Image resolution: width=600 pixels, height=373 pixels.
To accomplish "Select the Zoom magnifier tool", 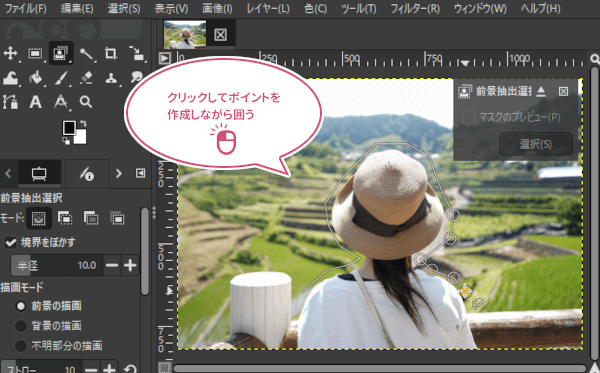I will point(86,102).
